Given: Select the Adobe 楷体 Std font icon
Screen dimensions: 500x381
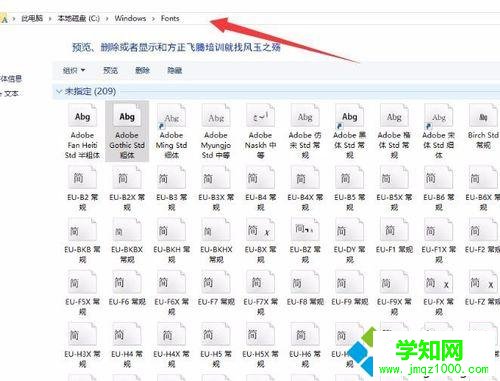Looking at the screenshot, I should pyautogui.click(x=394, y=116).
